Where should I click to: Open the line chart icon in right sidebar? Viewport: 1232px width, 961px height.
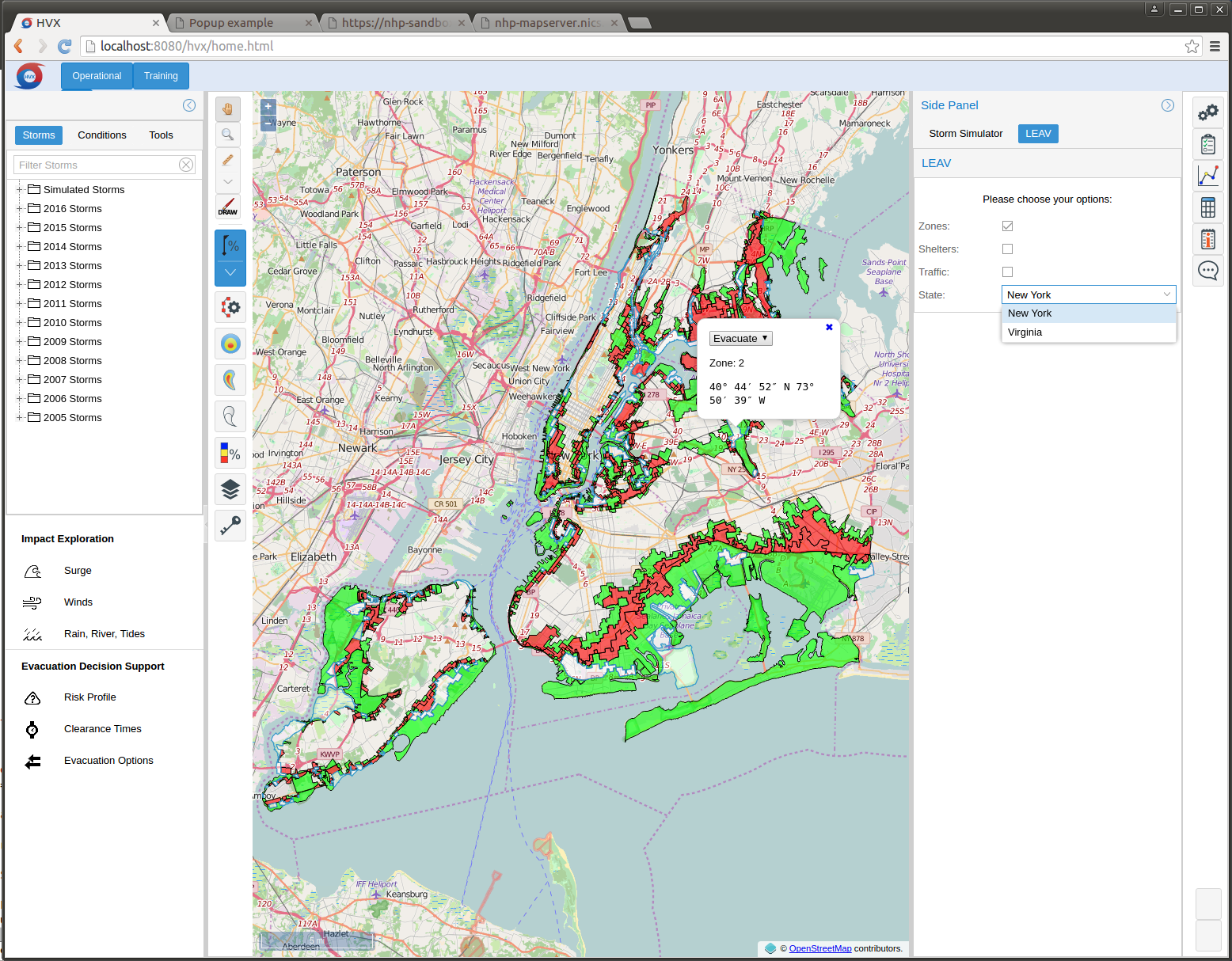(1208, 176)
